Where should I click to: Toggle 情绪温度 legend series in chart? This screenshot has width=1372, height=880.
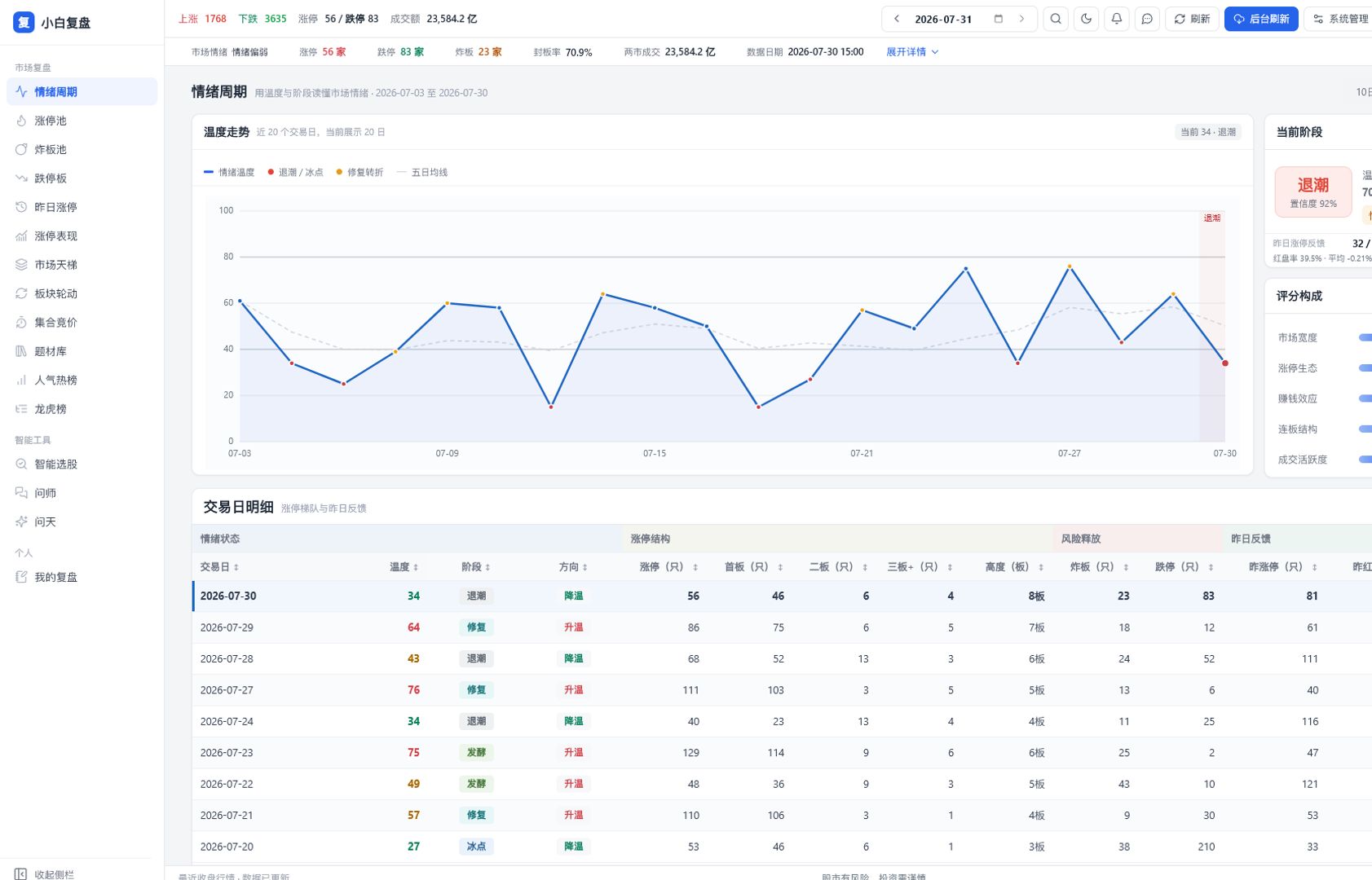point(229,172)
